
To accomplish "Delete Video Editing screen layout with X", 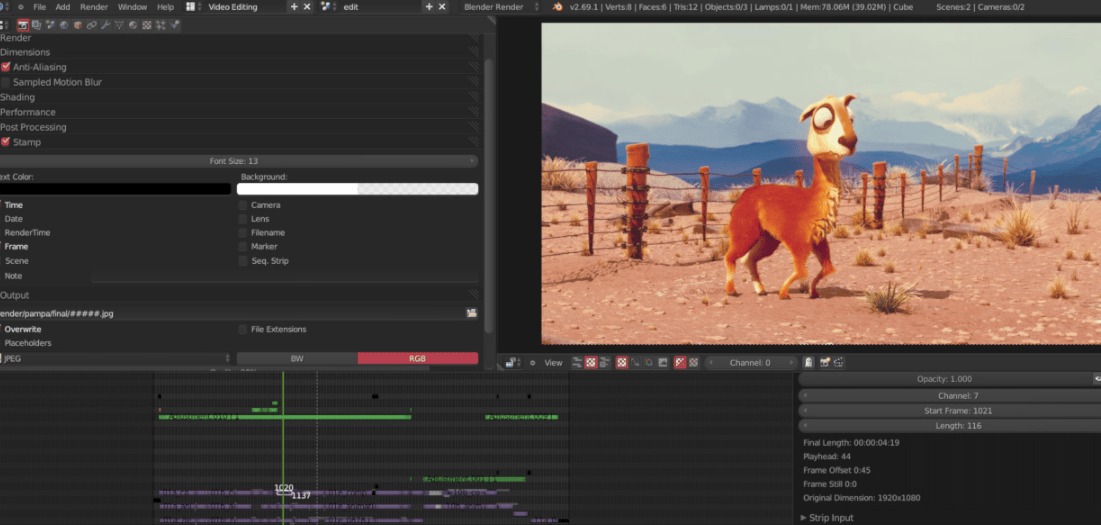I will coord(307,6).
